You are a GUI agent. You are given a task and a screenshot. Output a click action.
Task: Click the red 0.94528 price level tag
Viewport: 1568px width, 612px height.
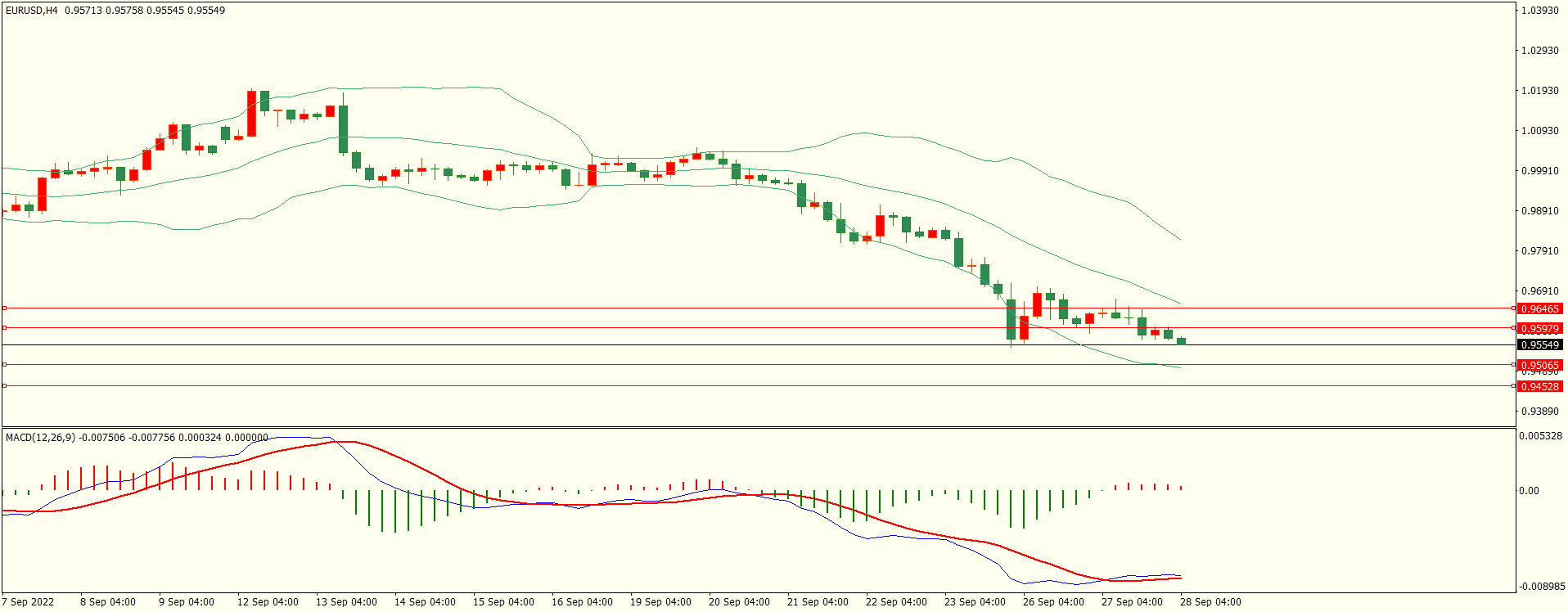click(x=1539, y=386)
